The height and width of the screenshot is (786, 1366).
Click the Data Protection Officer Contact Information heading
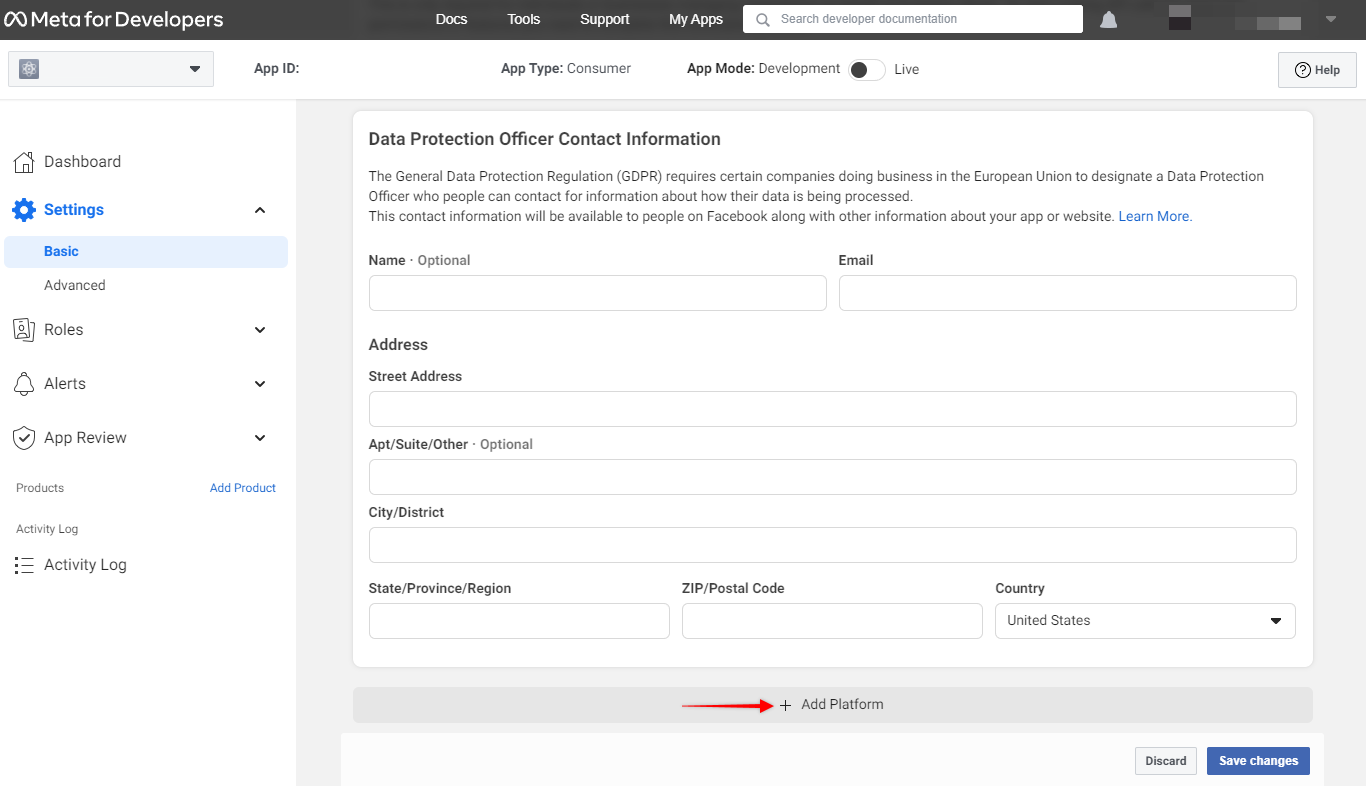(x=545, y=139)
